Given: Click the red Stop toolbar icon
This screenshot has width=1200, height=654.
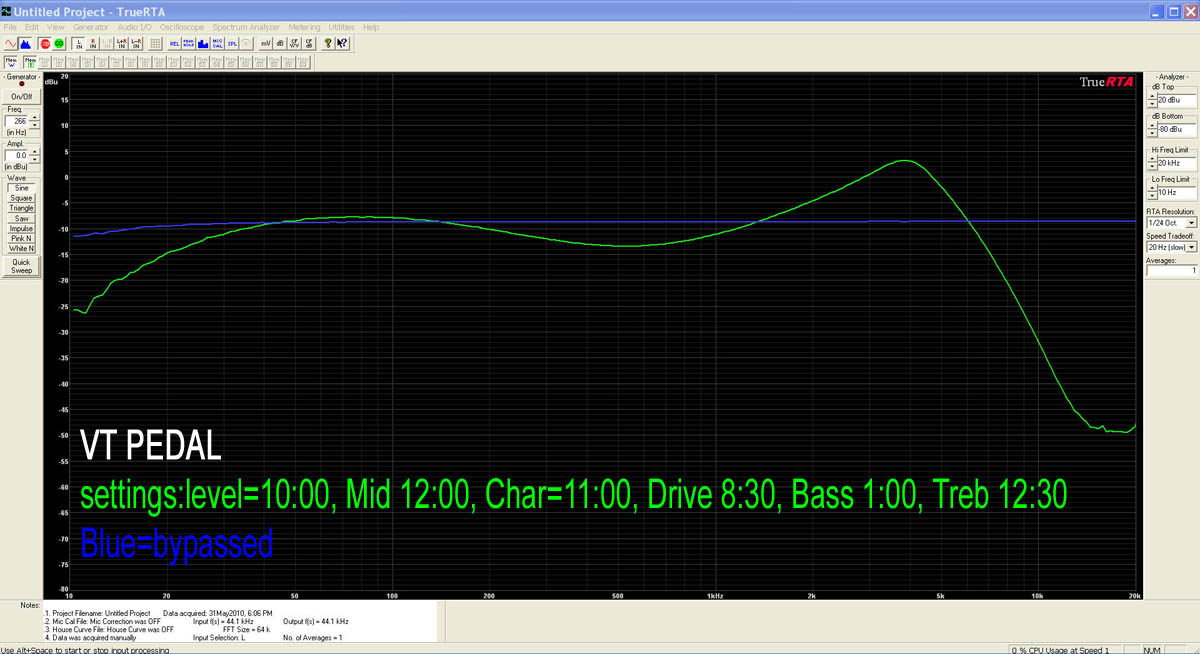Looking at the screenshot, I should [x=45, y=43].
